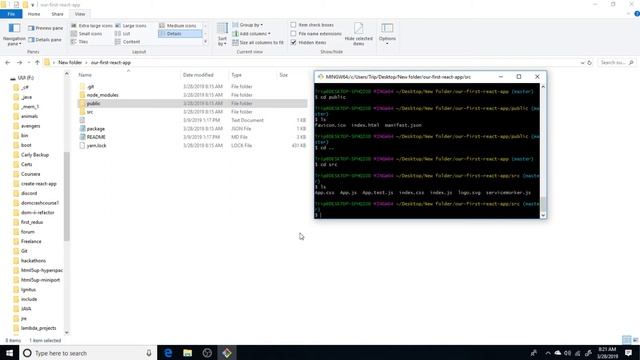Viewport: 640px width, 360px height.
Task: Switch to the Home ribbon tab
Action: (x=34, y=14)
